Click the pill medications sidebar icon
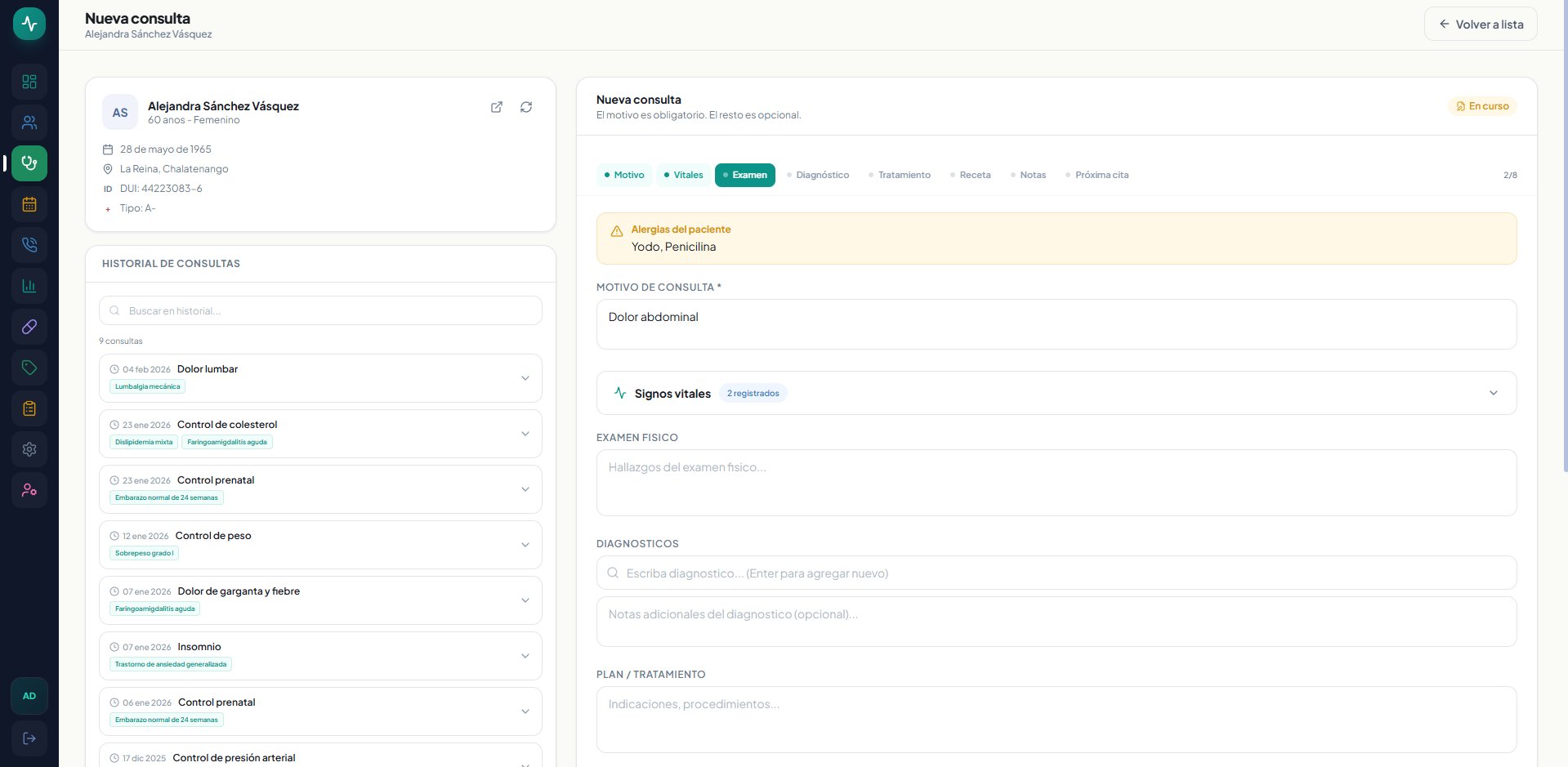 click(29, 327)
